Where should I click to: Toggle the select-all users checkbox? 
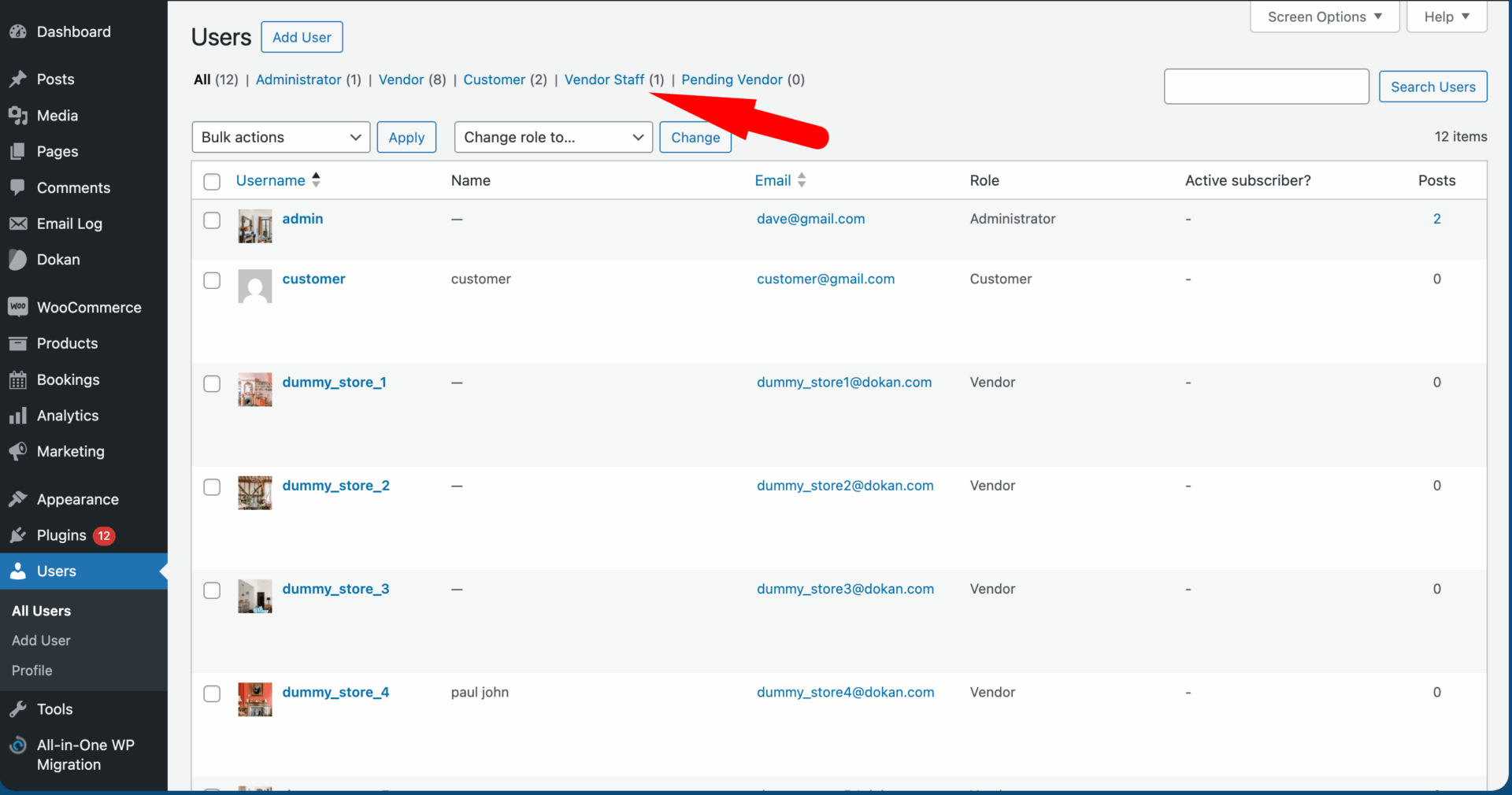(212, 181)
